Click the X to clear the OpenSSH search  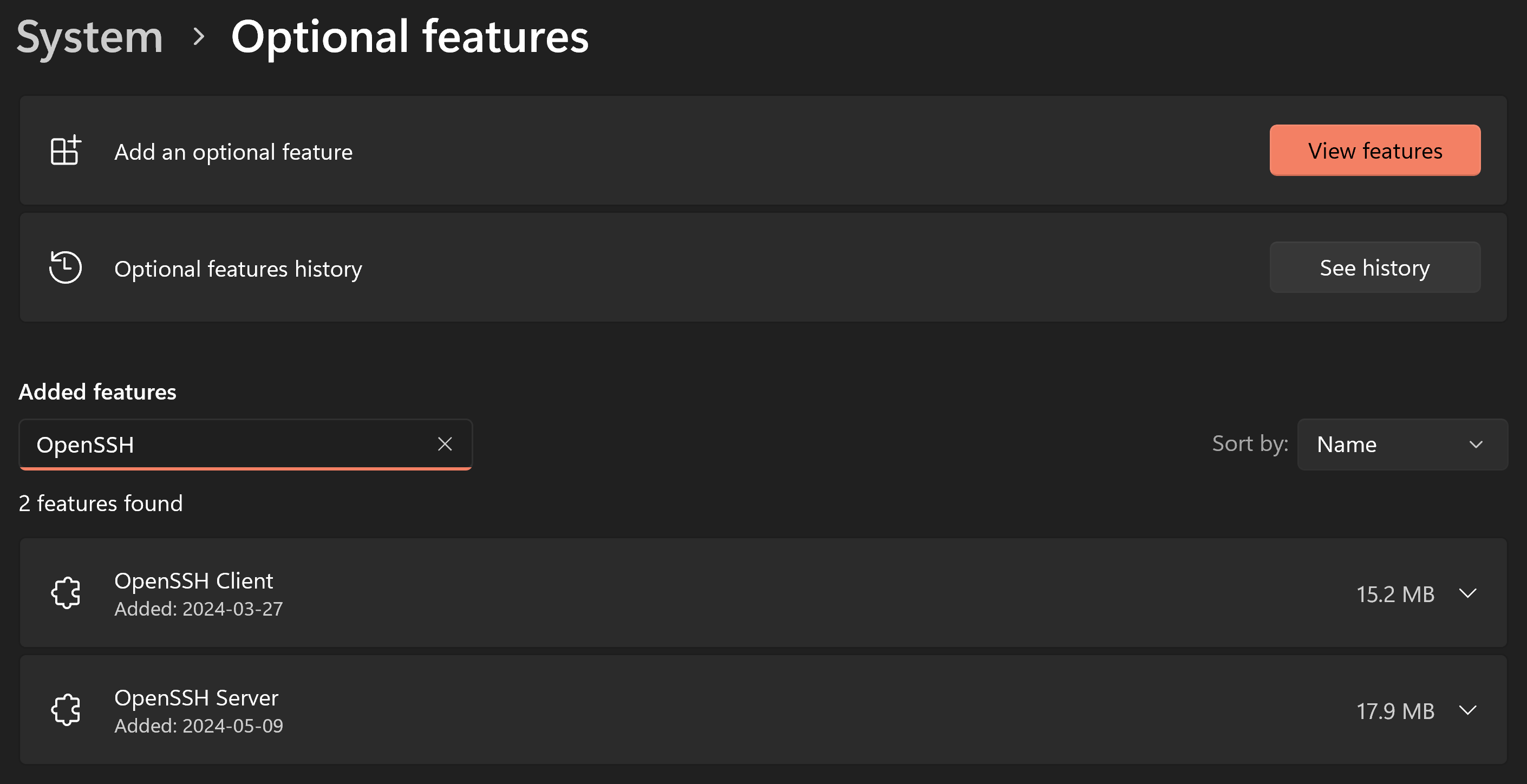pos(445,443)
